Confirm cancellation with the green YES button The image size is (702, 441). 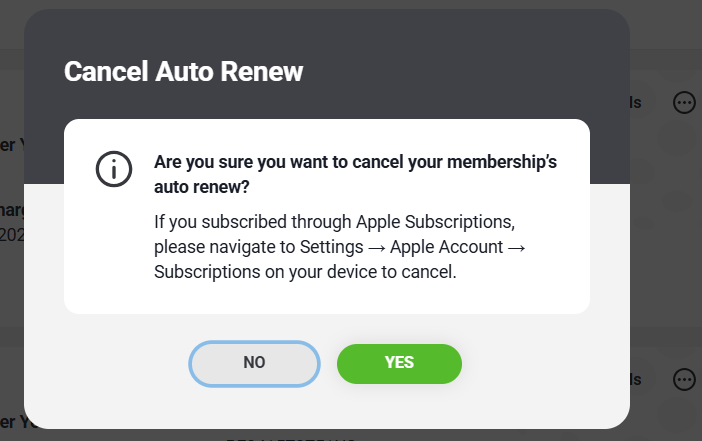(399, 364)
